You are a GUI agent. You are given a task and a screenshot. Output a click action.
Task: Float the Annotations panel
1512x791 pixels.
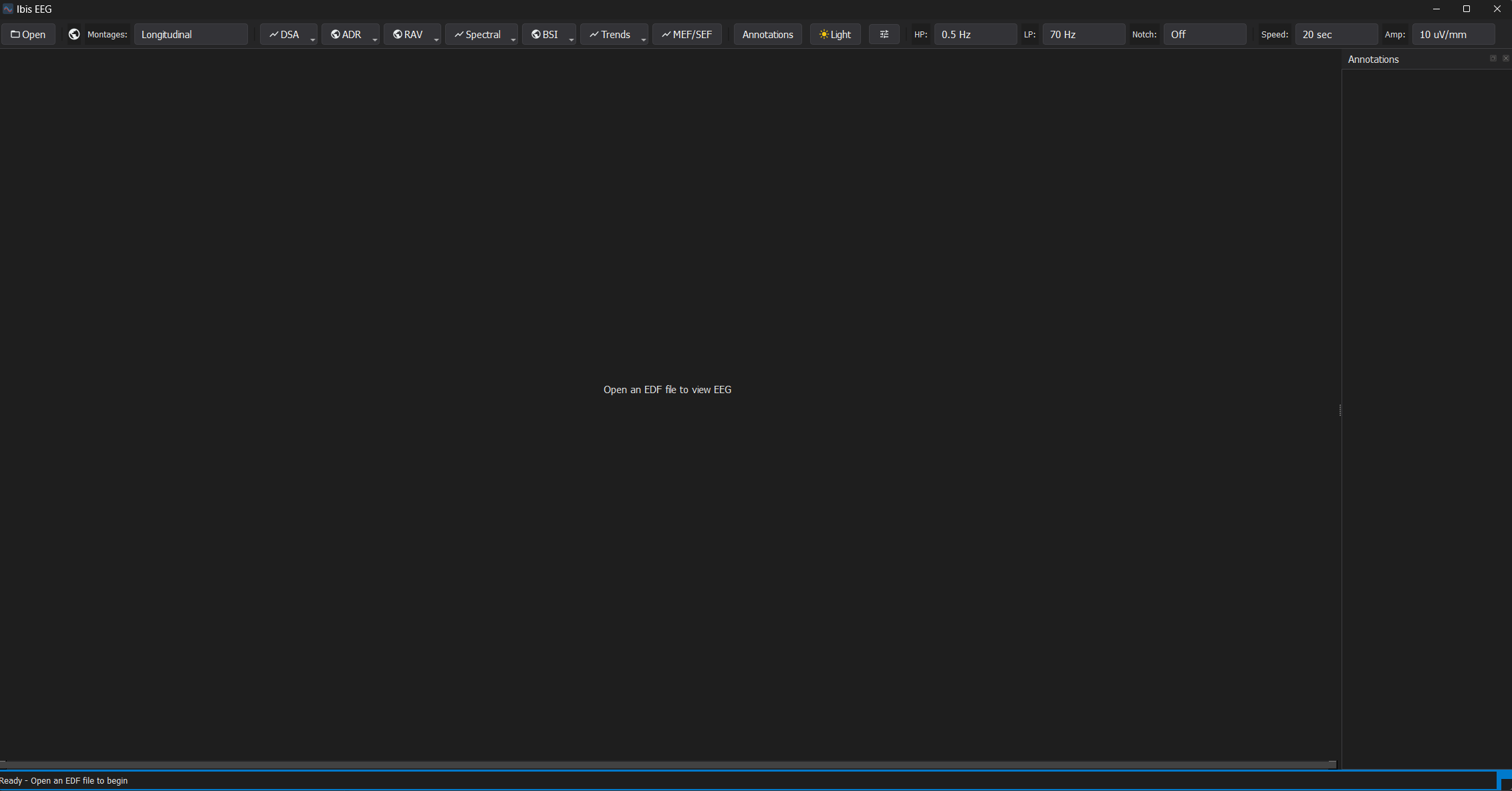pyautogui.click(x=1492, y=59)
